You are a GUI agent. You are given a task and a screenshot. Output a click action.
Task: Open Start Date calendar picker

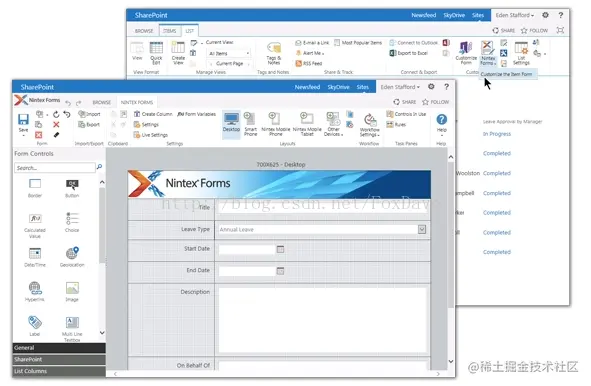pyautogui.click(x=280, y=249)
